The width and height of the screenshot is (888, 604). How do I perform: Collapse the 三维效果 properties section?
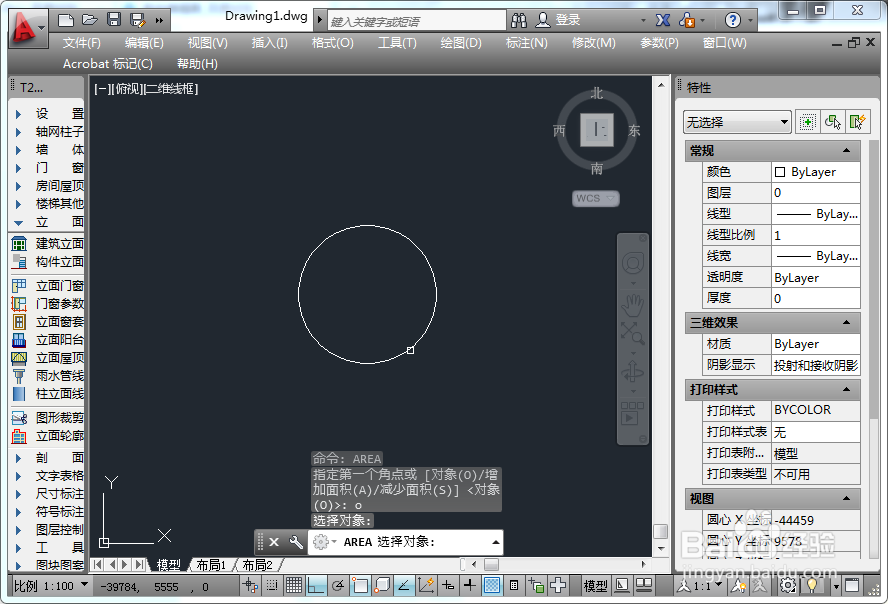[x=846, y=323]
